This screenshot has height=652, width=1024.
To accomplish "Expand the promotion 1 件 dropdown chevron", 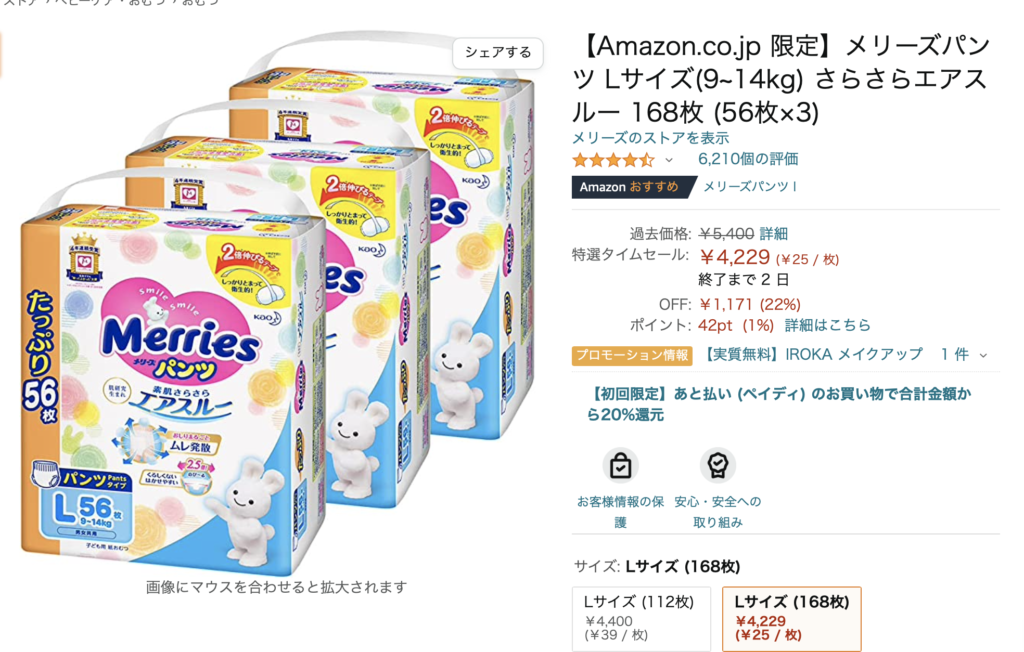I will [x=983, y=355].
